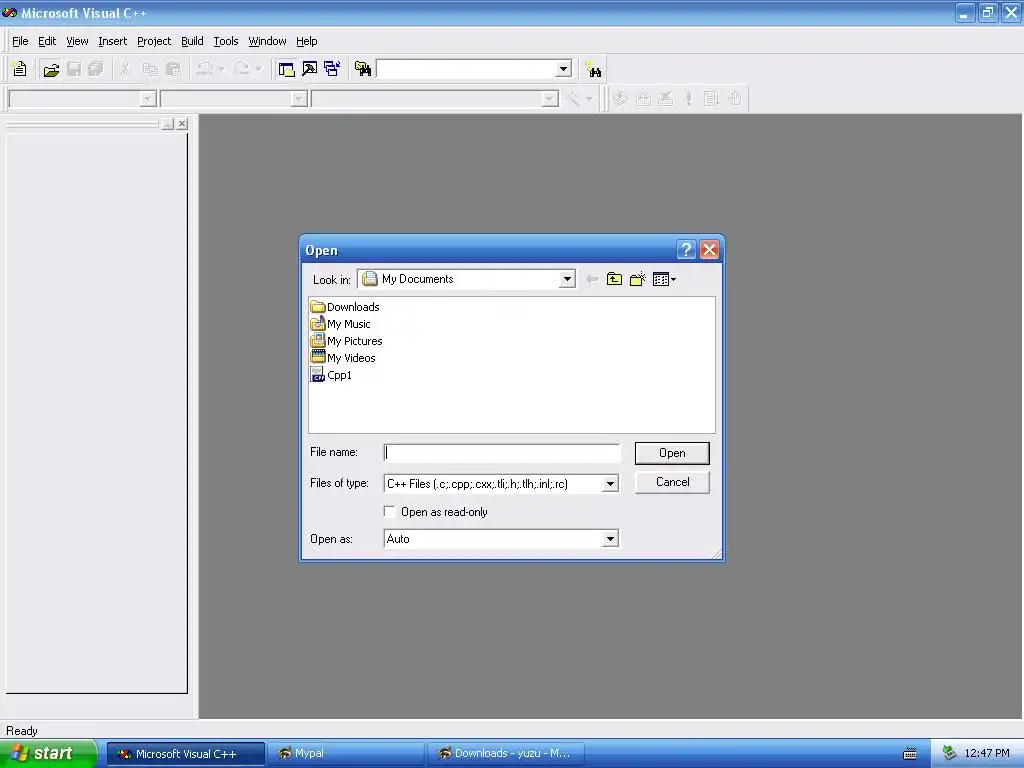The height and width of the screenshot is (768, 1024).
Task: Click the Open file toolbar icon
Action: 50,69
